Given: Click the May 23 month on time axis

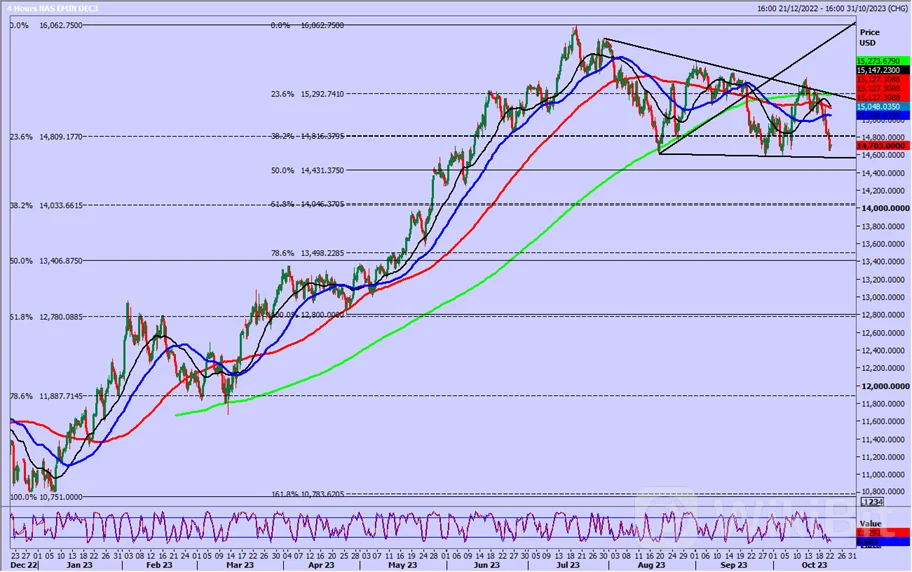Looking at the screenshot, I should coord(401,564).
